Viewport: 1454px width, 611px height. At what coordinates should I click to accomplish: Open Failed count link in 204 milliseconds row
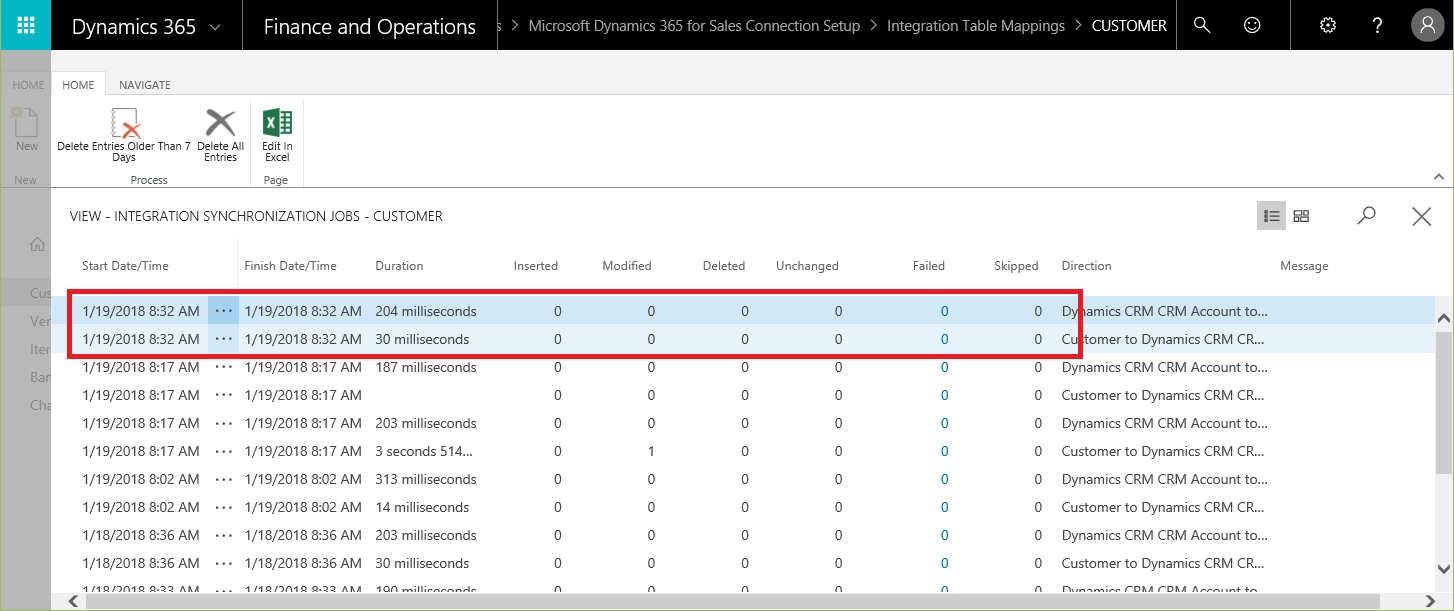(x=944, y=311)
